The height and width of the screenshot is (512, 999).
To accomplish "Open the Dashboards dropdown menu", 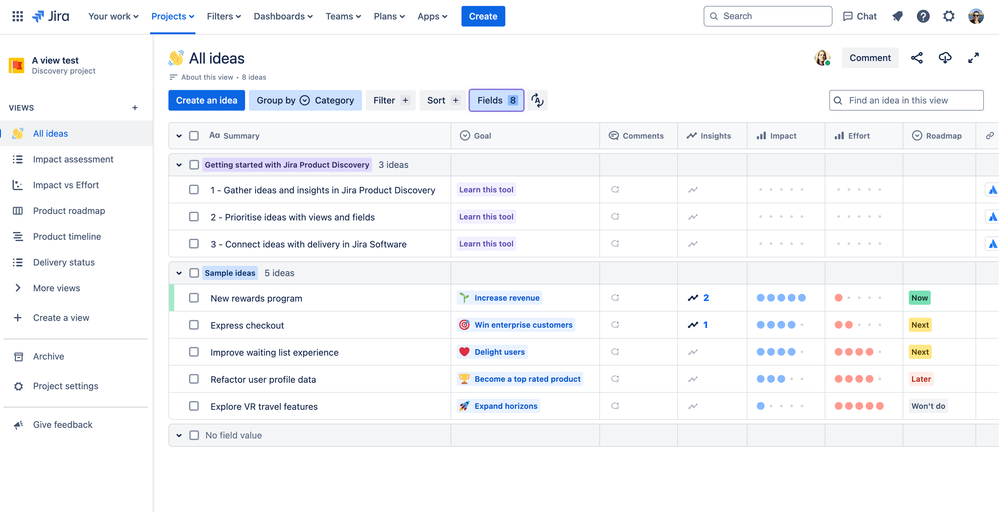I will click(283, 17).
